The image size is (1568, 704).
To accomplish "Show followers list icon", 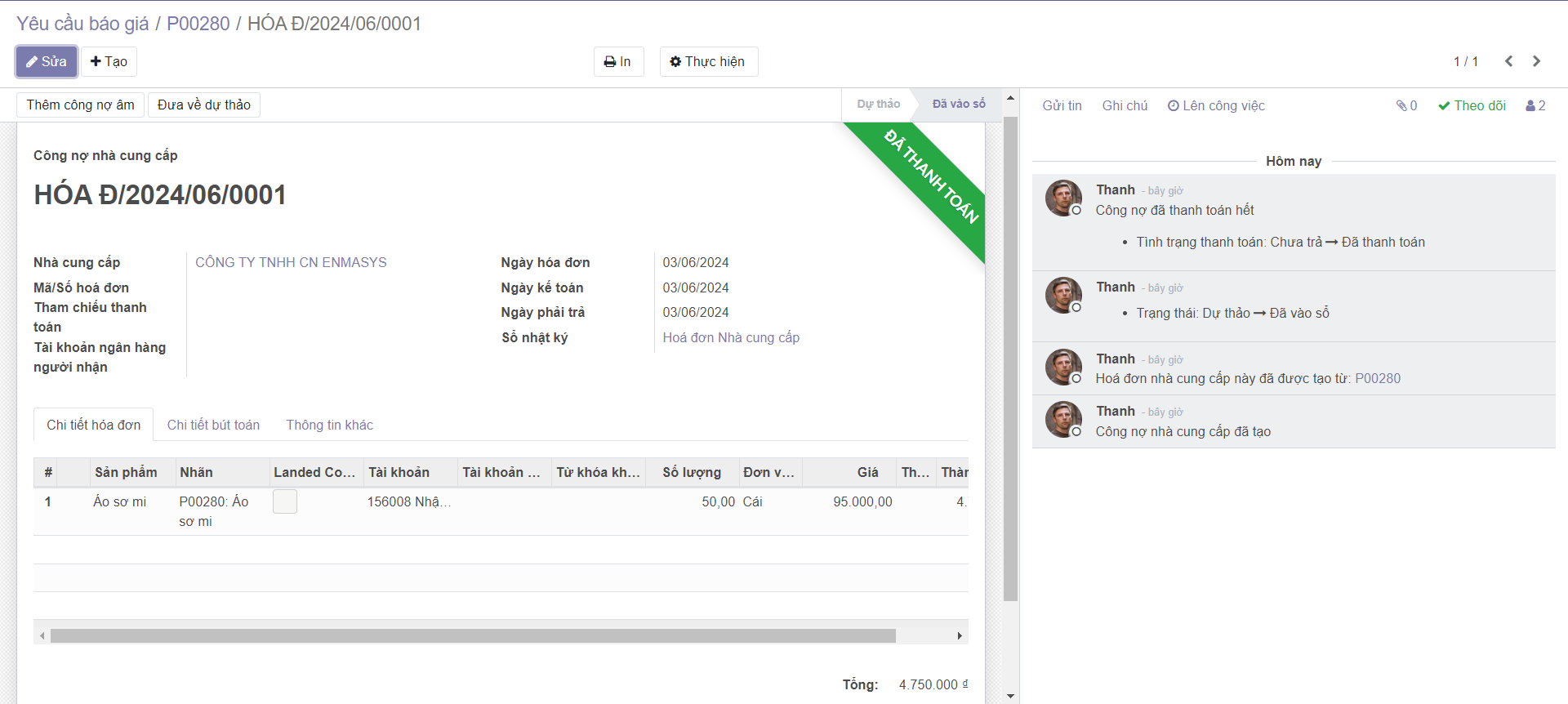I will pos(1535,105).
